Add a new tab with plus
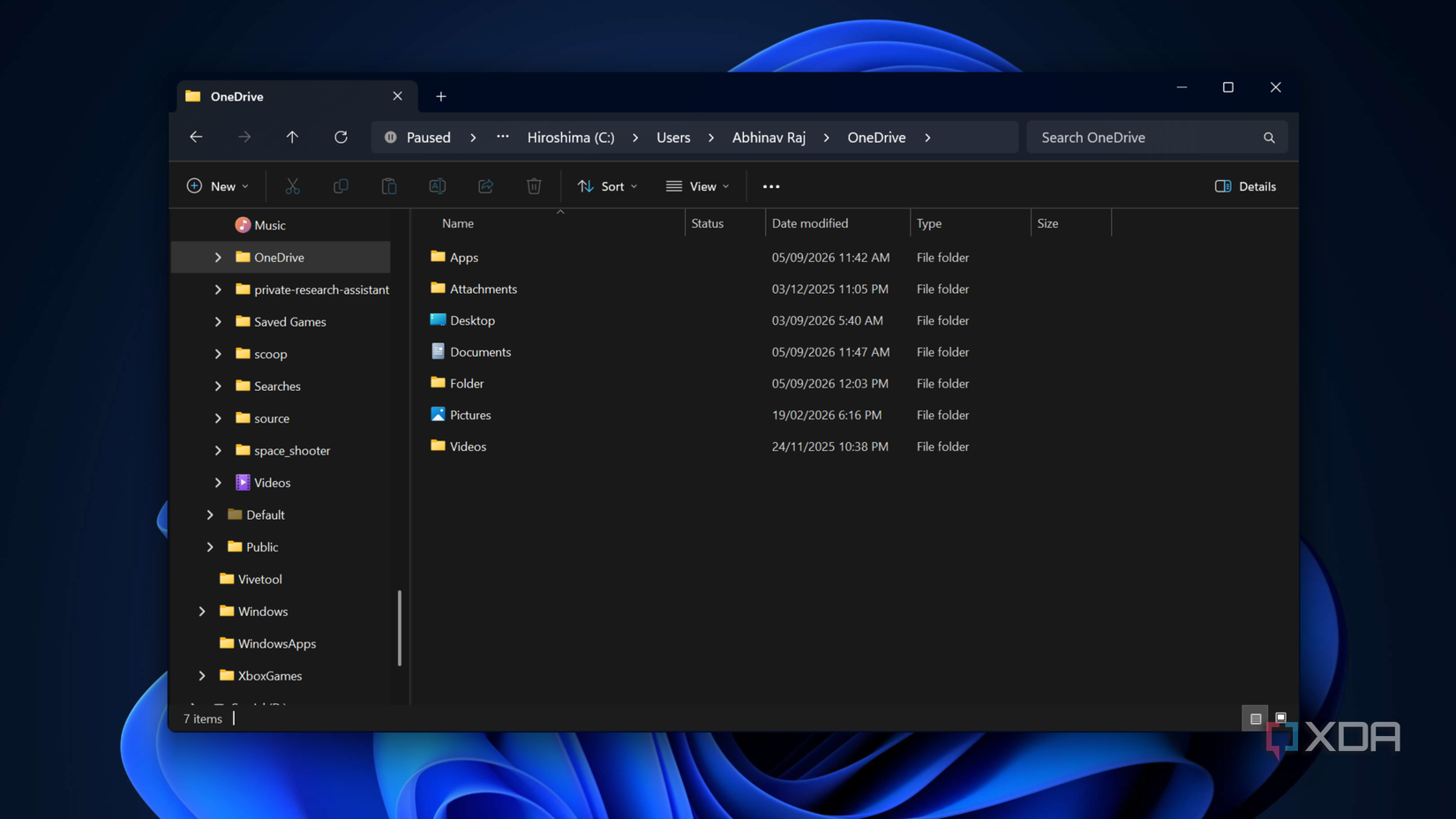Viewport: 1456px width, 819px height. pos(441,96)
